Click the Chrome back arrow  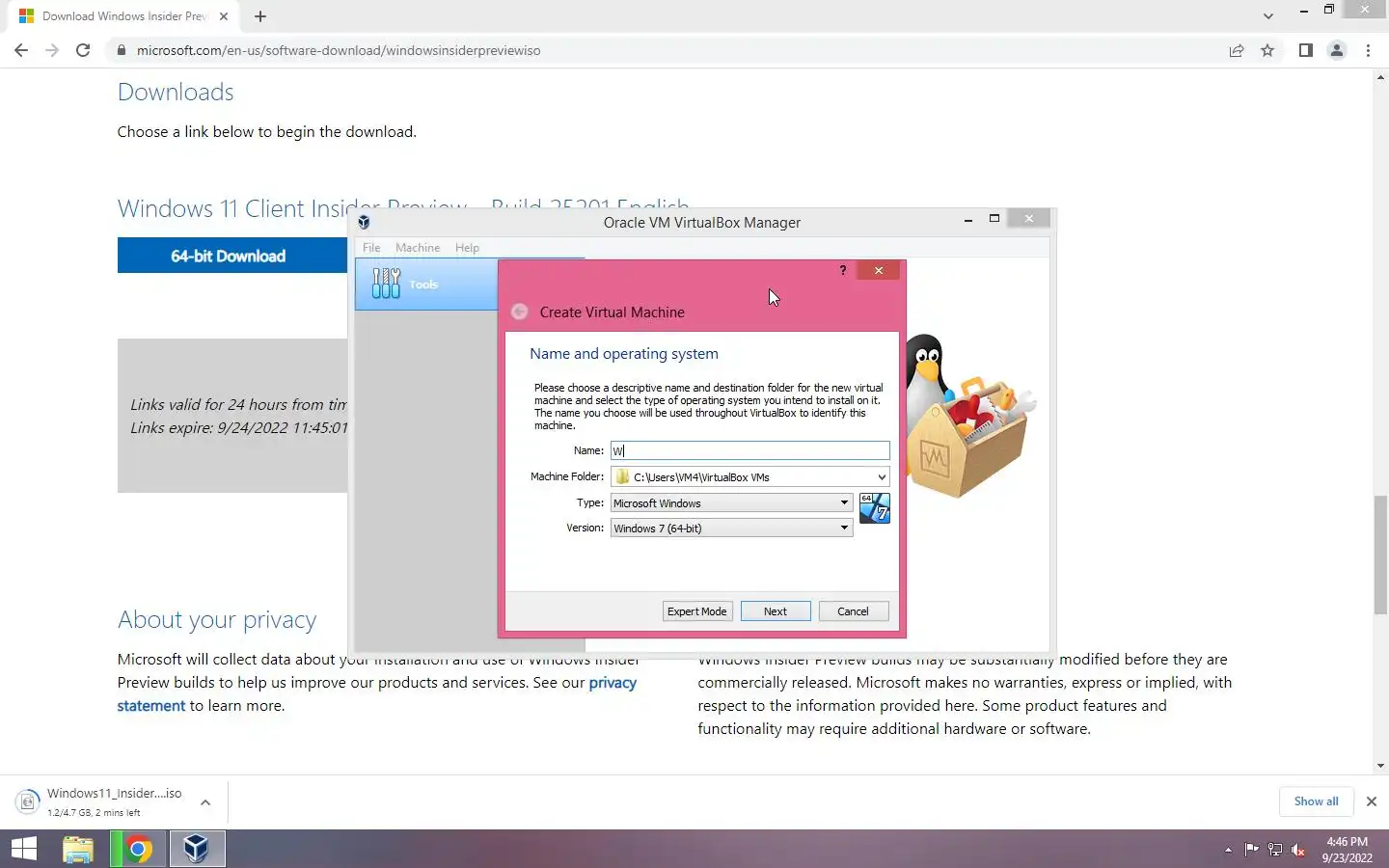(x=21, y=50)
